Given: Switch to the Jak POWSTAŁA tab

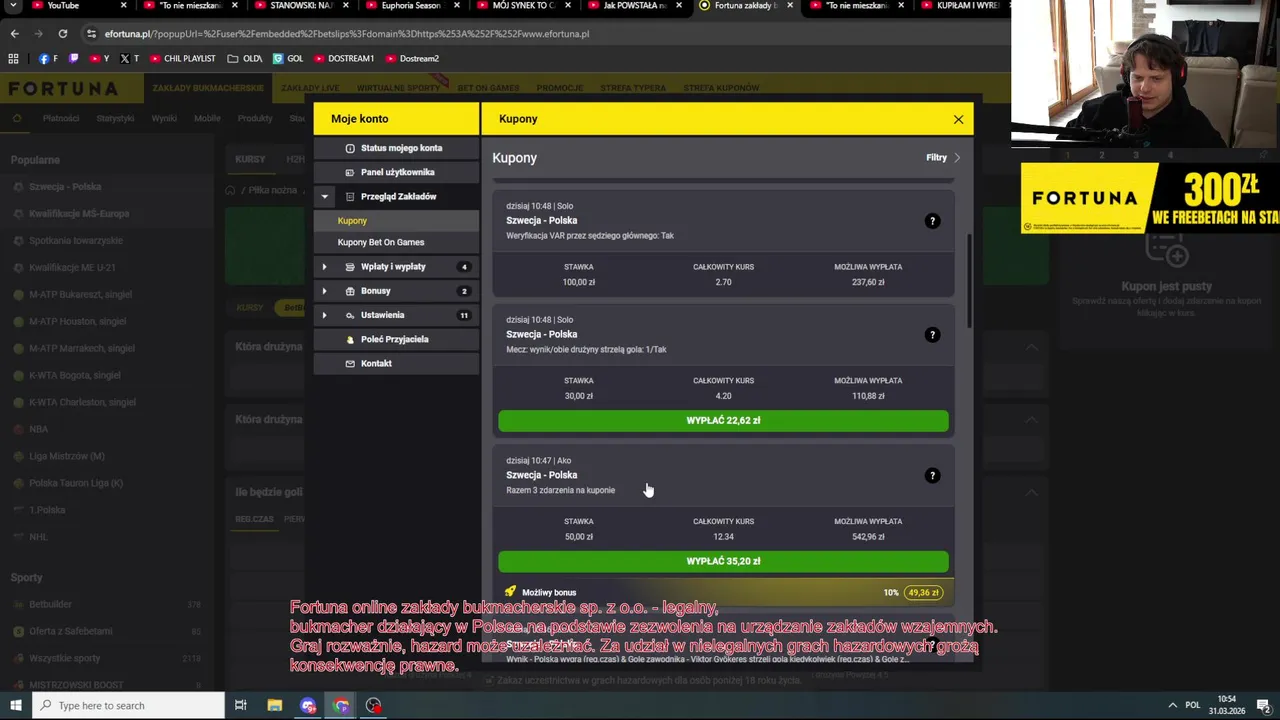Looking at the screenshot, I should pyautogui.click(x=634, y=6).
